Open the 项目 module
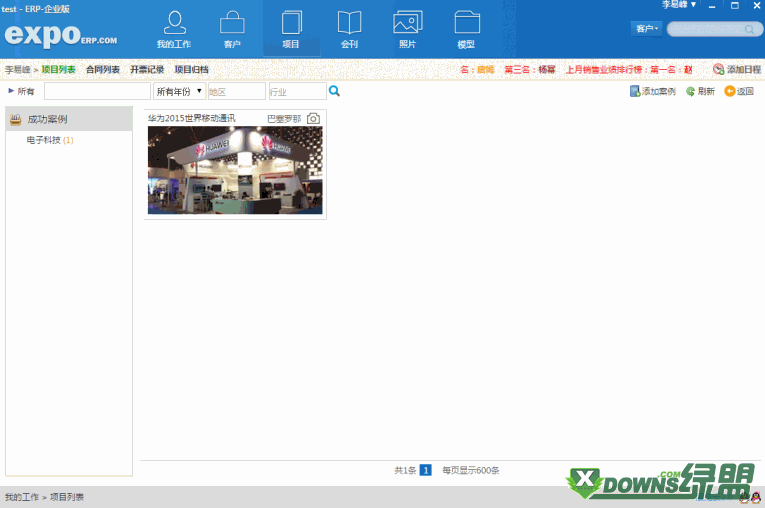The height and width of the screenshot is (508, 765). pyautogui.click(x=291, y=30)
